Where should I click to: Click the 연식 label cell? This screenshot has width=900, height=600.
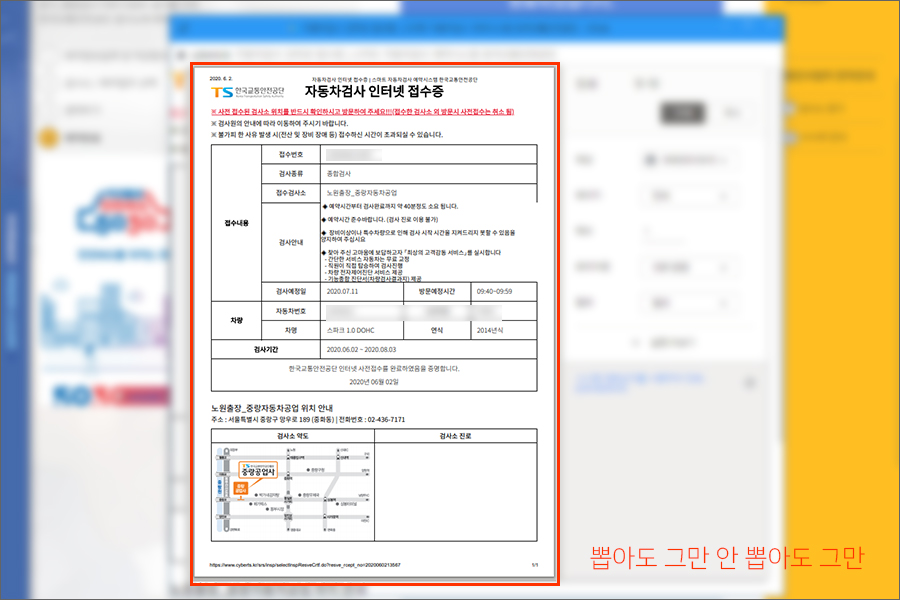(437, 331)
